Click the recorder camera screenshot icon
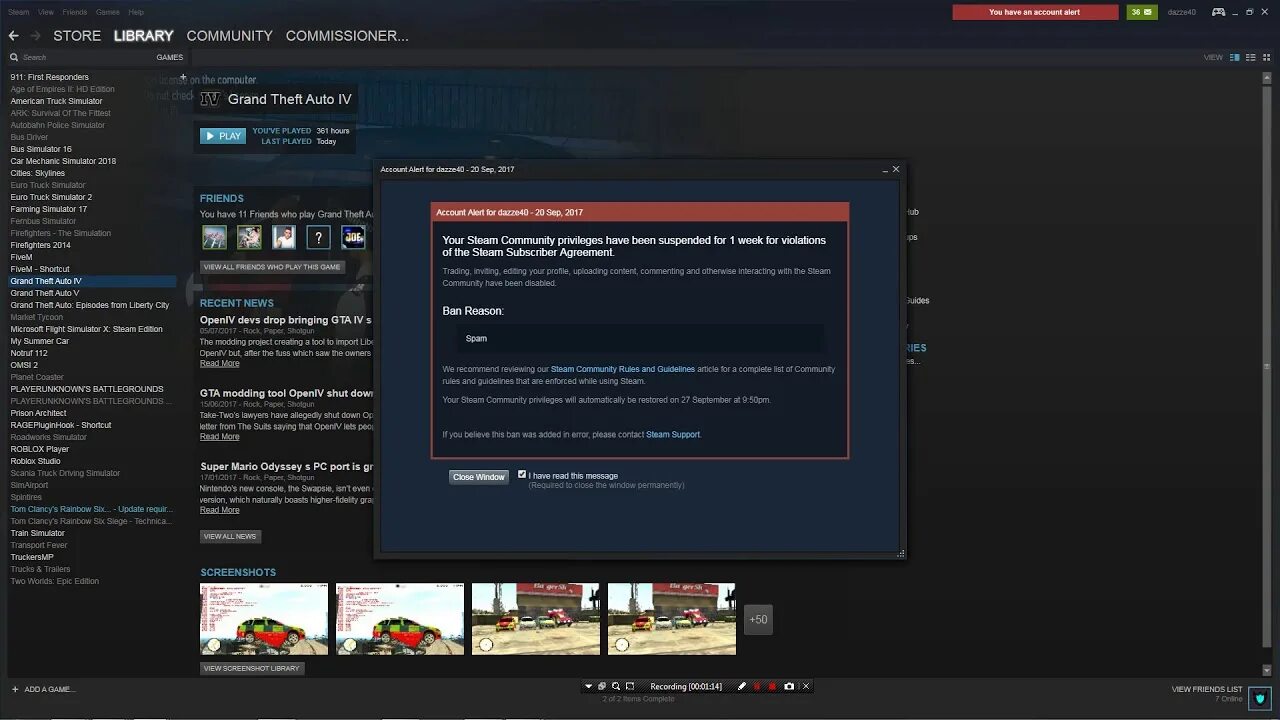1280x720 pixels. tap(789, 686)
